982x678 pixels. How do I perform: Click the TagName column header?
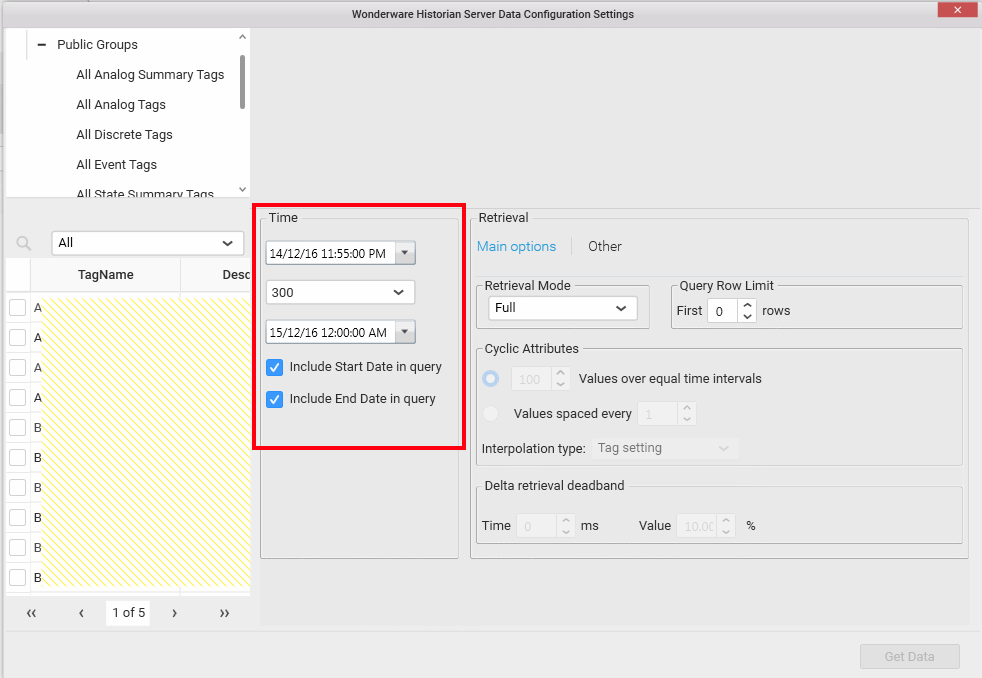[x=106, y=275]
